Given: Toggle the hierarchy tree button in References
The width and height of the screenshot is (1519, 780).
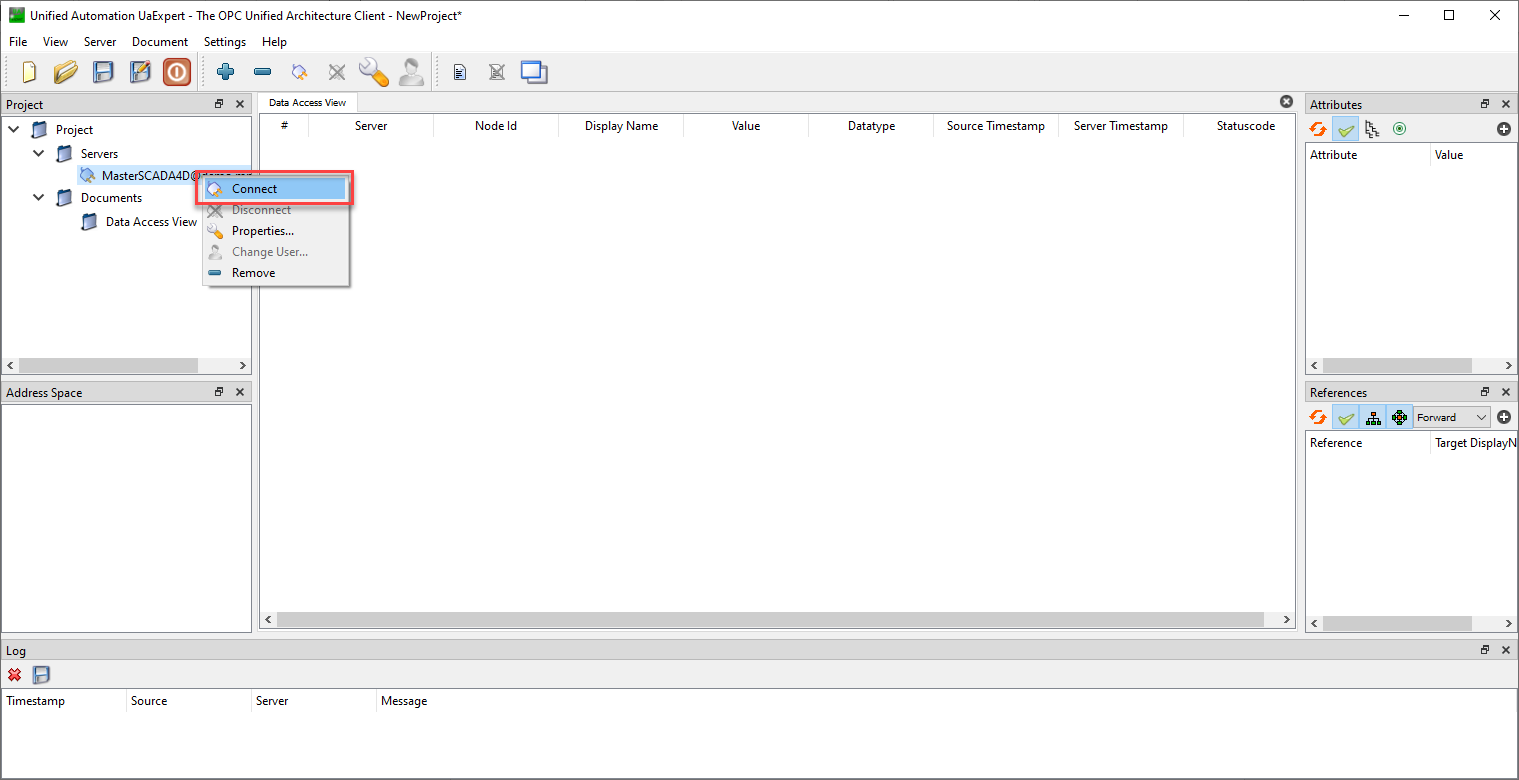Looking at the screenshot, I should click(x=1373, y=418).
